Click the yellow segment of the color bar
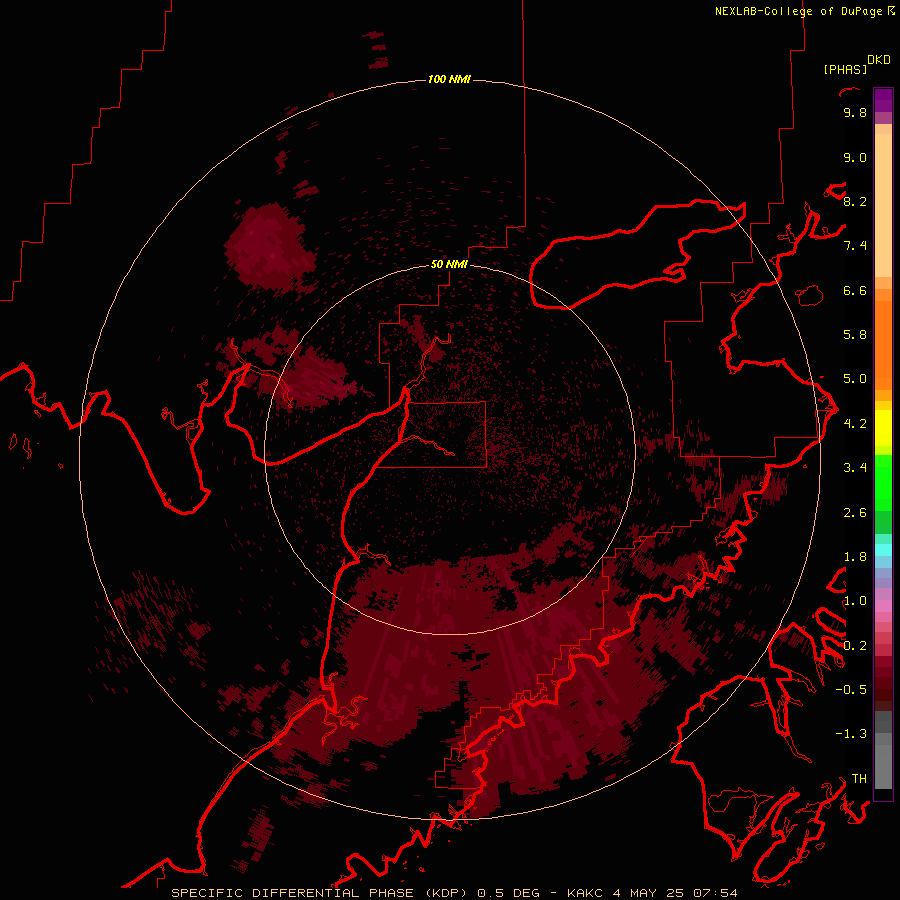This screenshot has height=900, width=900. (x=883, y=428)
